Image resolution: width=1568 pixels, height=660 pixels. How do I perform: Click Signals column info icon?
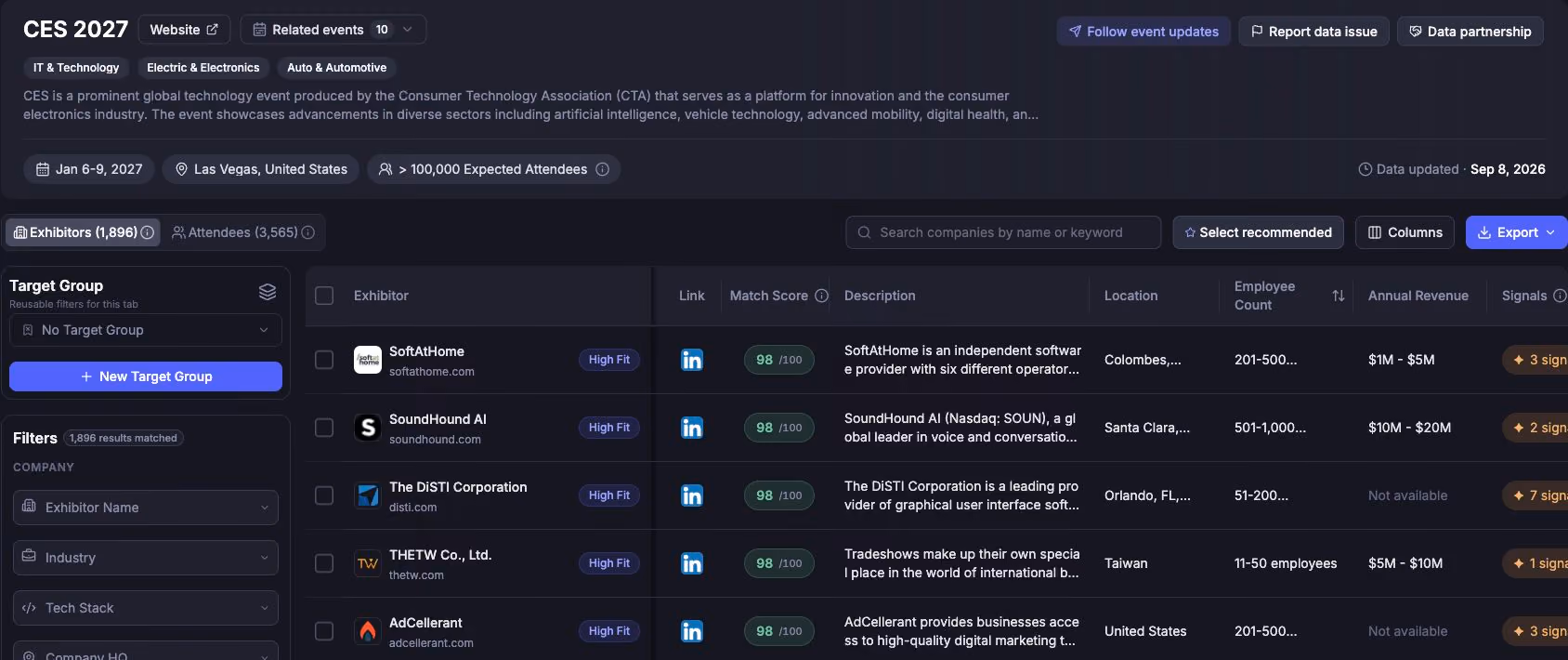pos(1560,296)
